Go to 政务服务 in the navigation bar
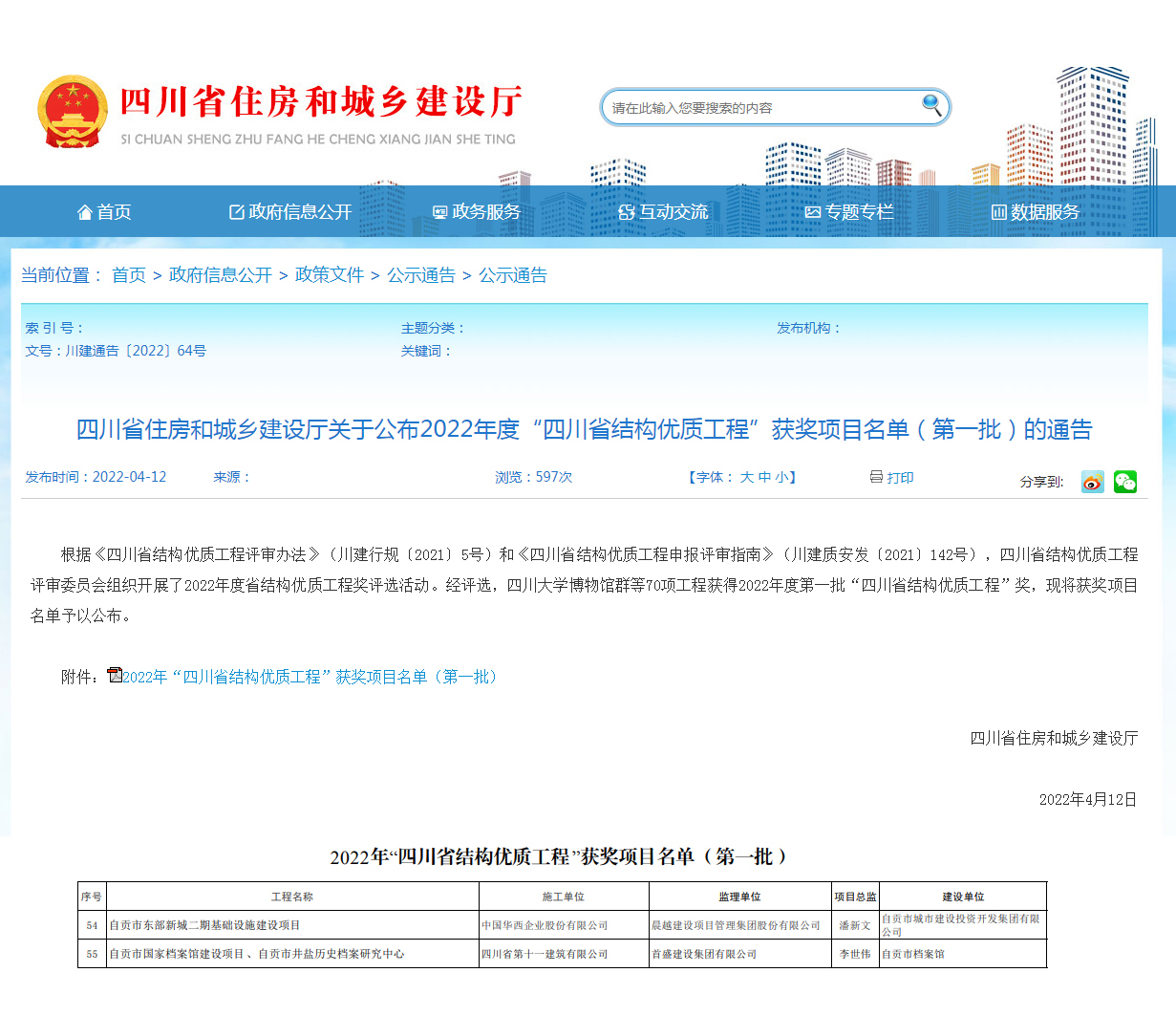This screenshot has height=1016, width=1176. click(477, 212)
